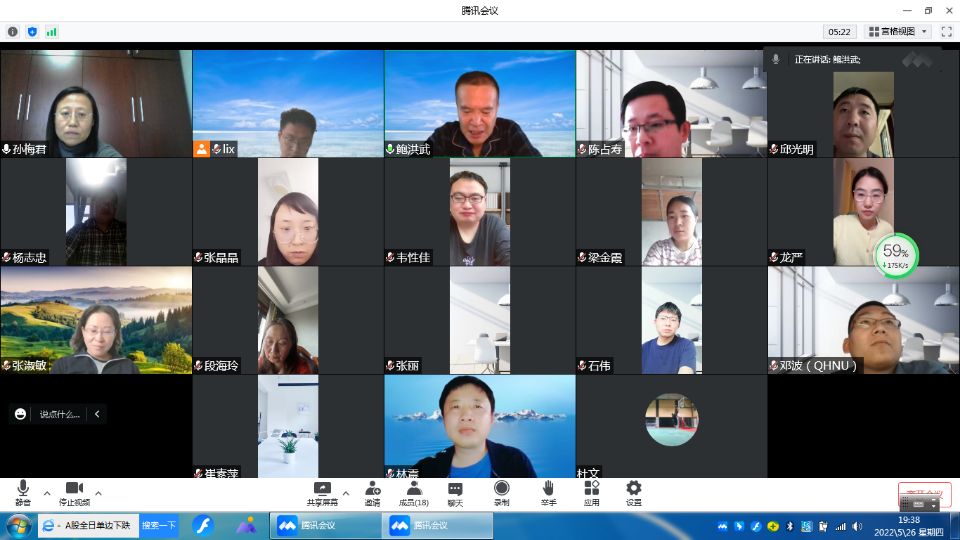Screen dimensions: 960x540
Task: Enter full screen mode via top-right icon
Action: click(x=946, y=32)
